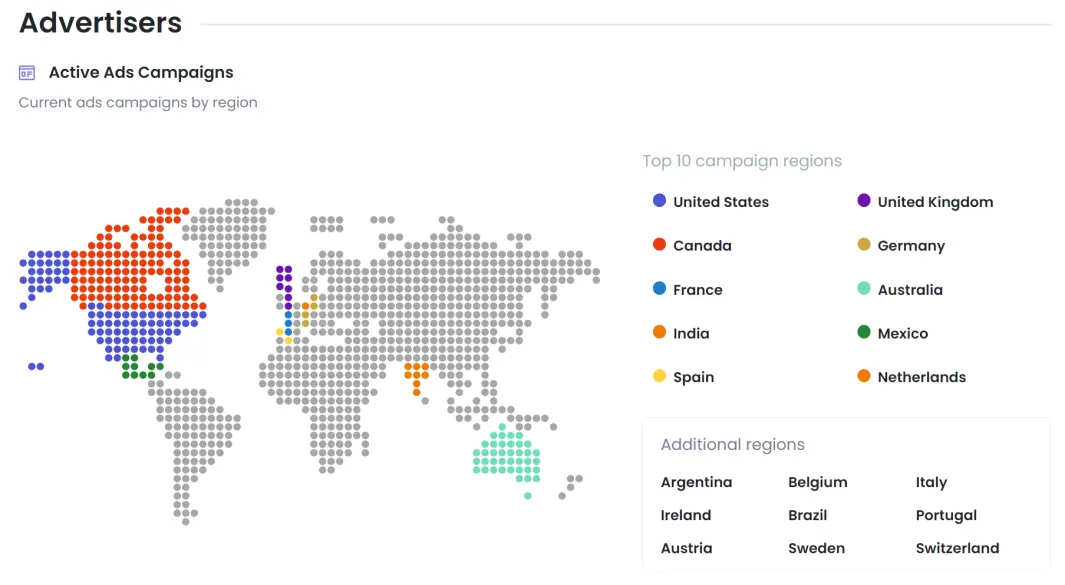Click the green Mexico dots on map
This screenshot has height=585, width=1065.
[143, 366]
